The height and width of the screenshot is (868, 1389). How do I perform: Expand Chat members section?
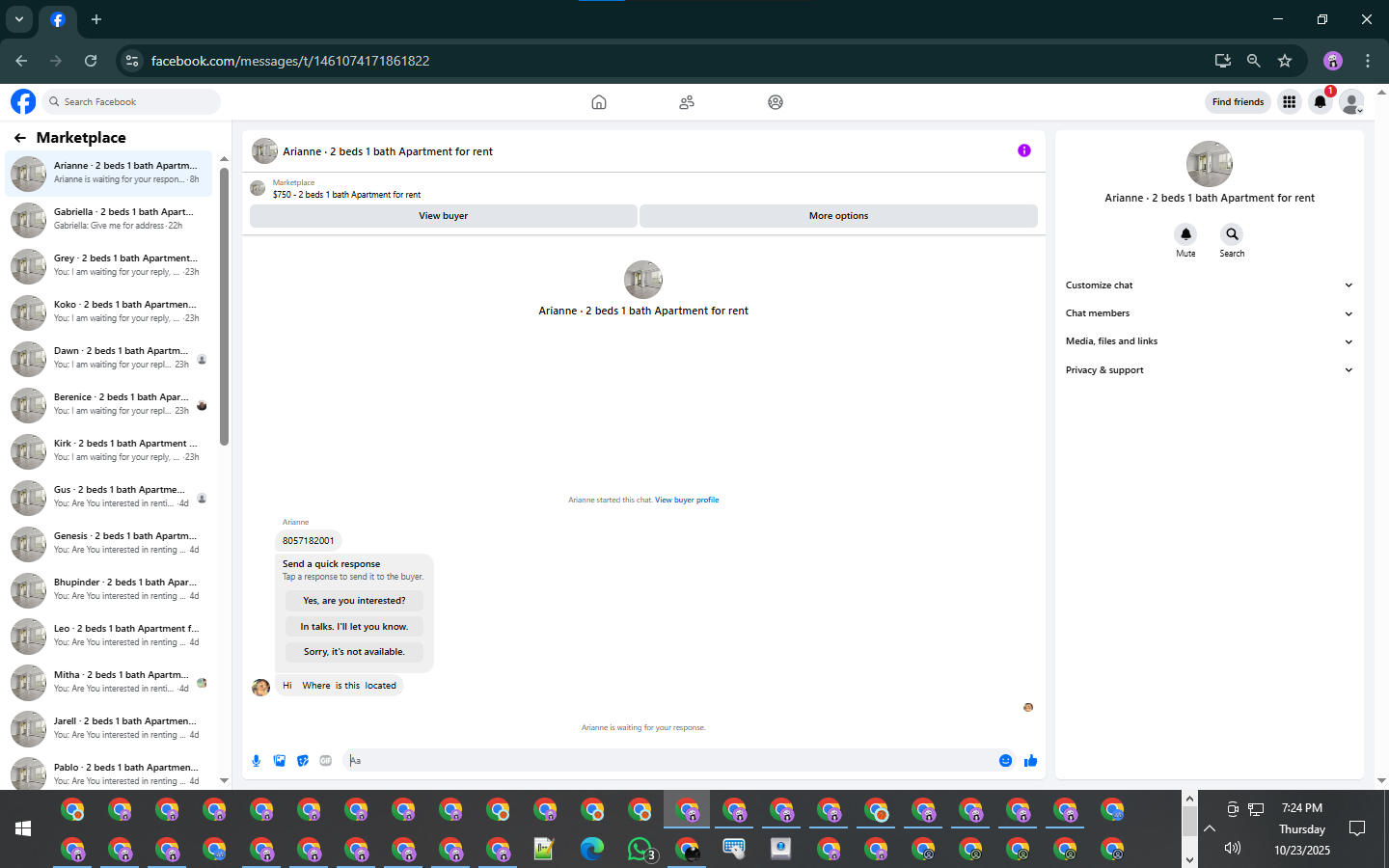pos(1209,313)
